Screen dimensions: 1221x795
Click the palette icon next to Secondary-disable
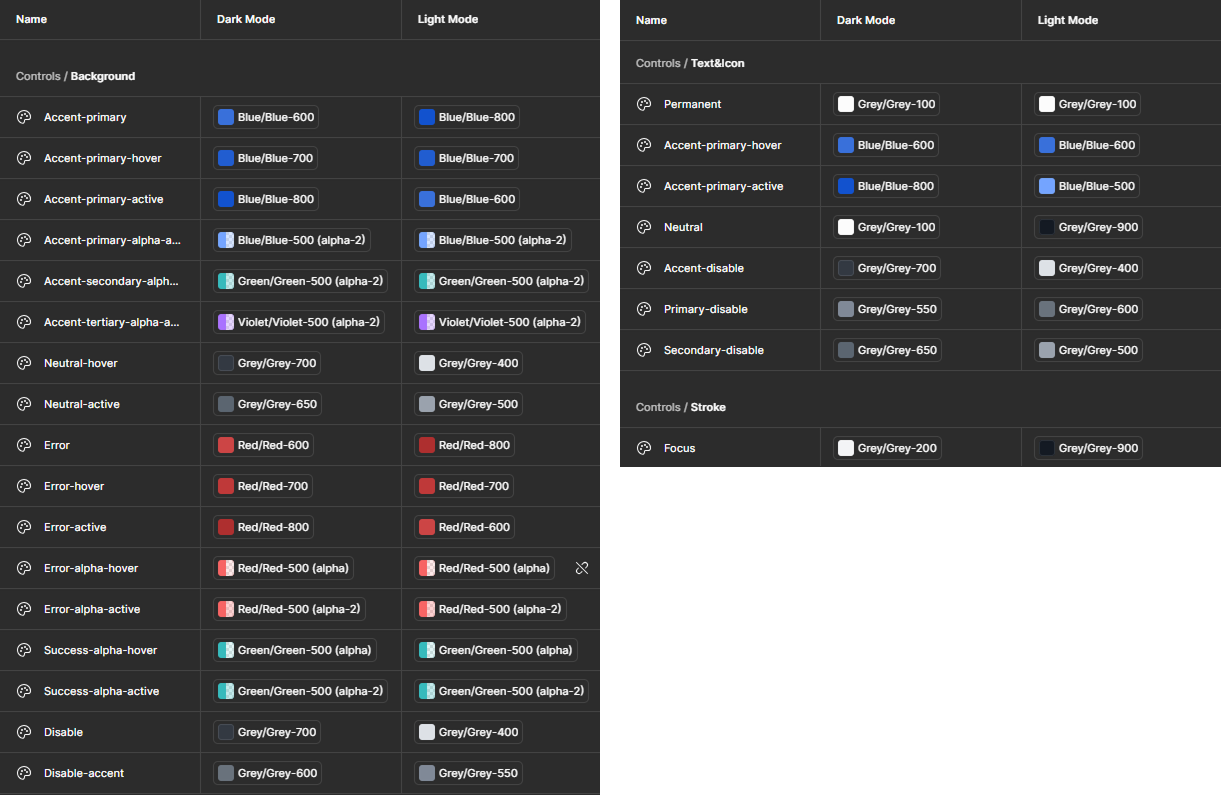pyautogui.click(x=644, y=350)
